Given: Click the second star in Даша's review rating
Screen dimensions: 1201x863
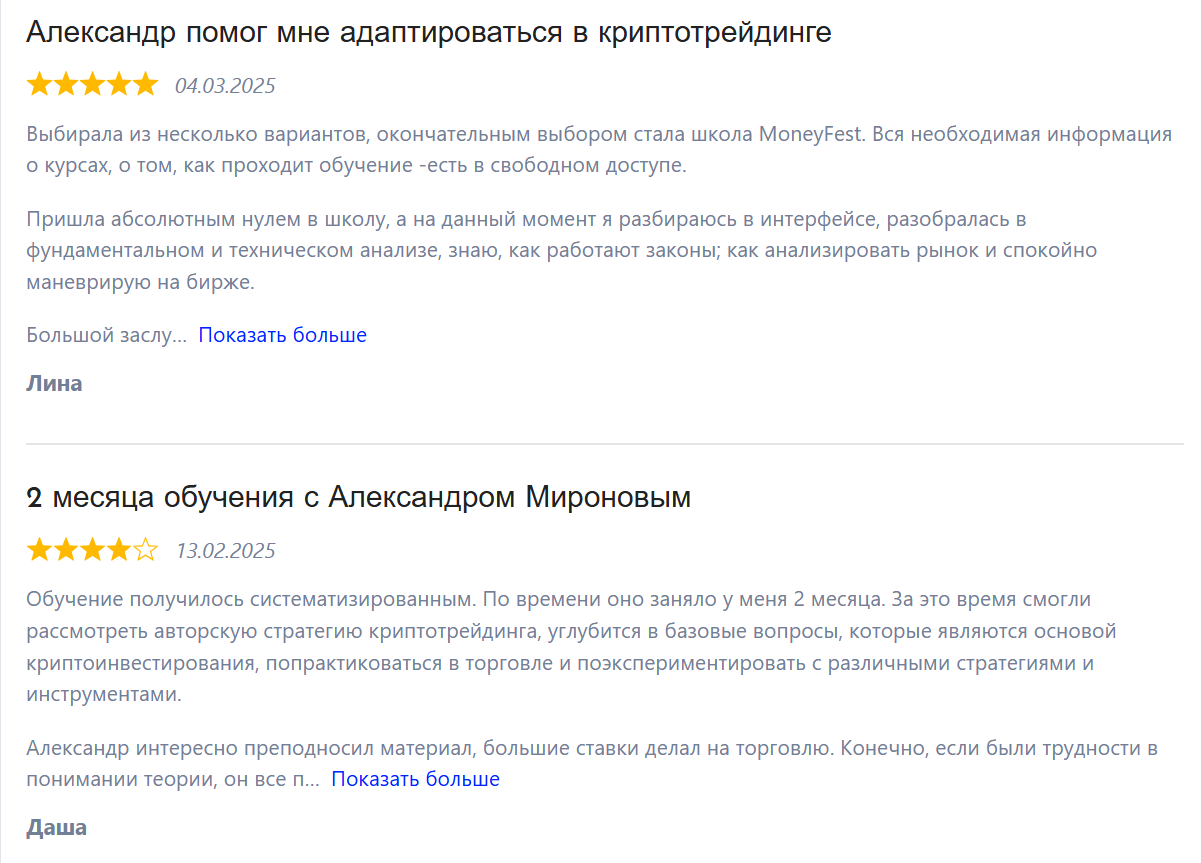Looking at the screenshot, I should (66, 549).
